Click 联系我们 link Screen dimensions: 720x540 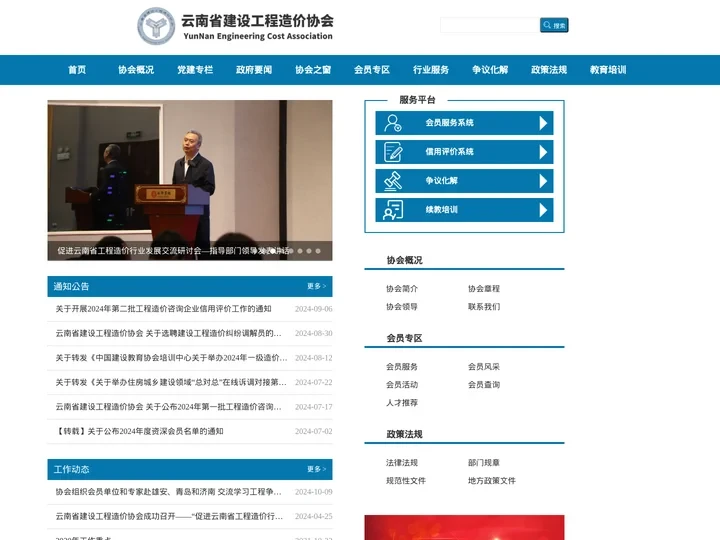click(x=484, y=307)
